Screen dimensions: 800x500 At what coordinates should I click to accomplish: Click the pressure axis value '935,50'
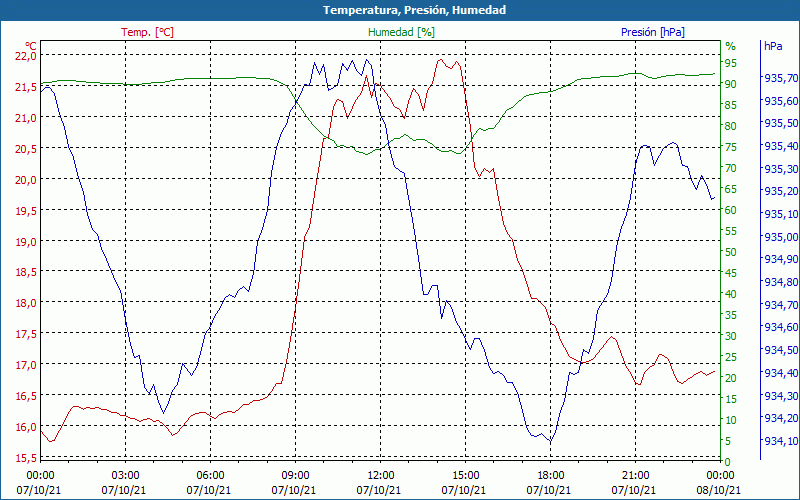781,123
